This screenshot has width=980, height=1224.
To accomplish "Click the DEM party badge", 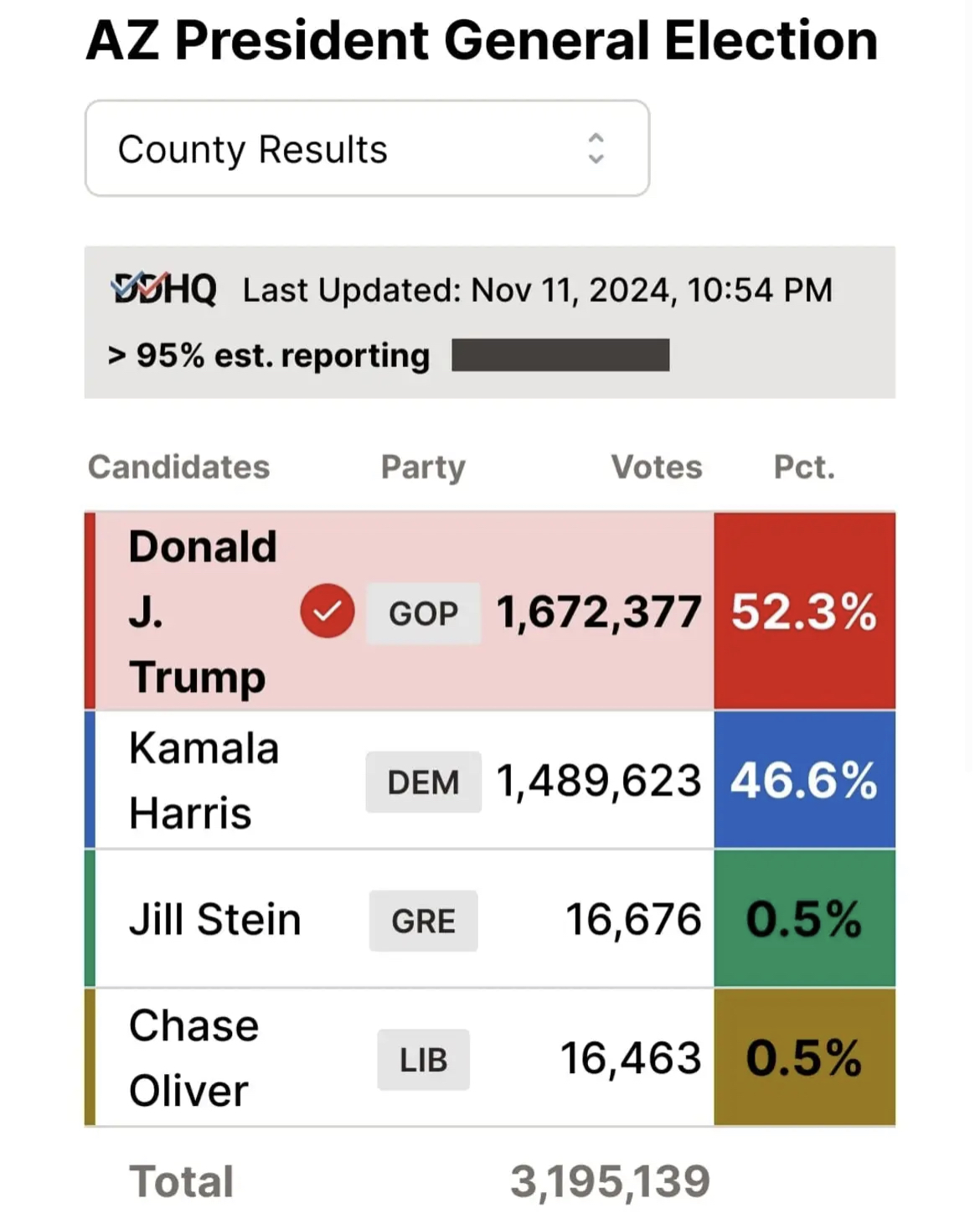I will pos(423,782).
